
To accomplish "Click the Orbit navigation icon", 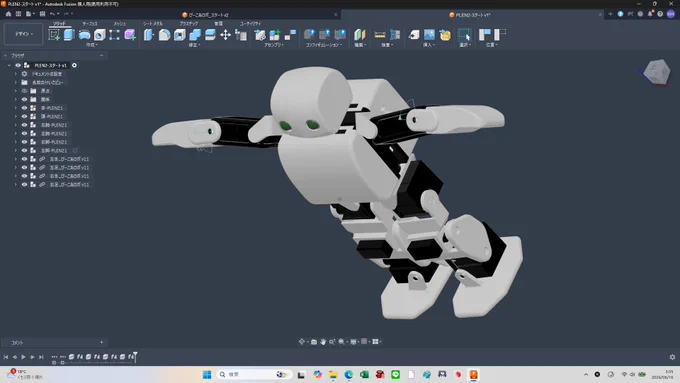I will point(302,342).
